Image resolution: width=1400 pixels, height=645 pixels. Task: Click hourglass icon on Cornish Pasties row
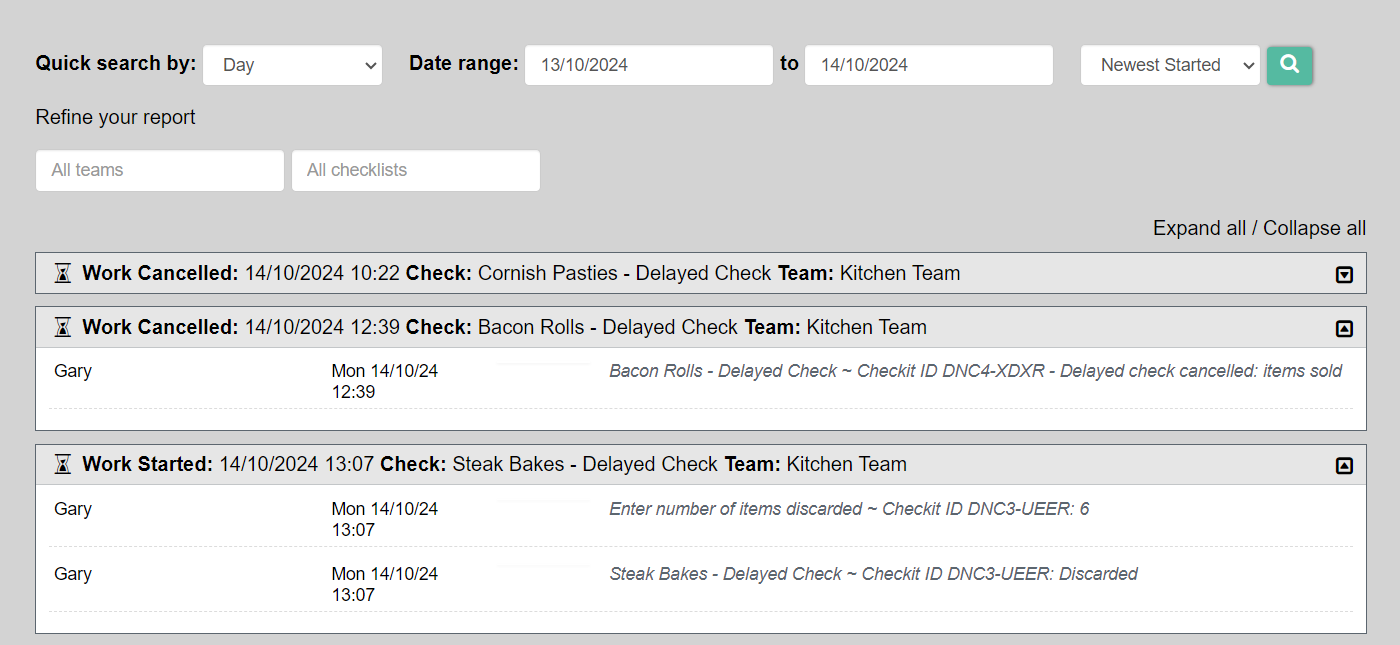(63, 274)
